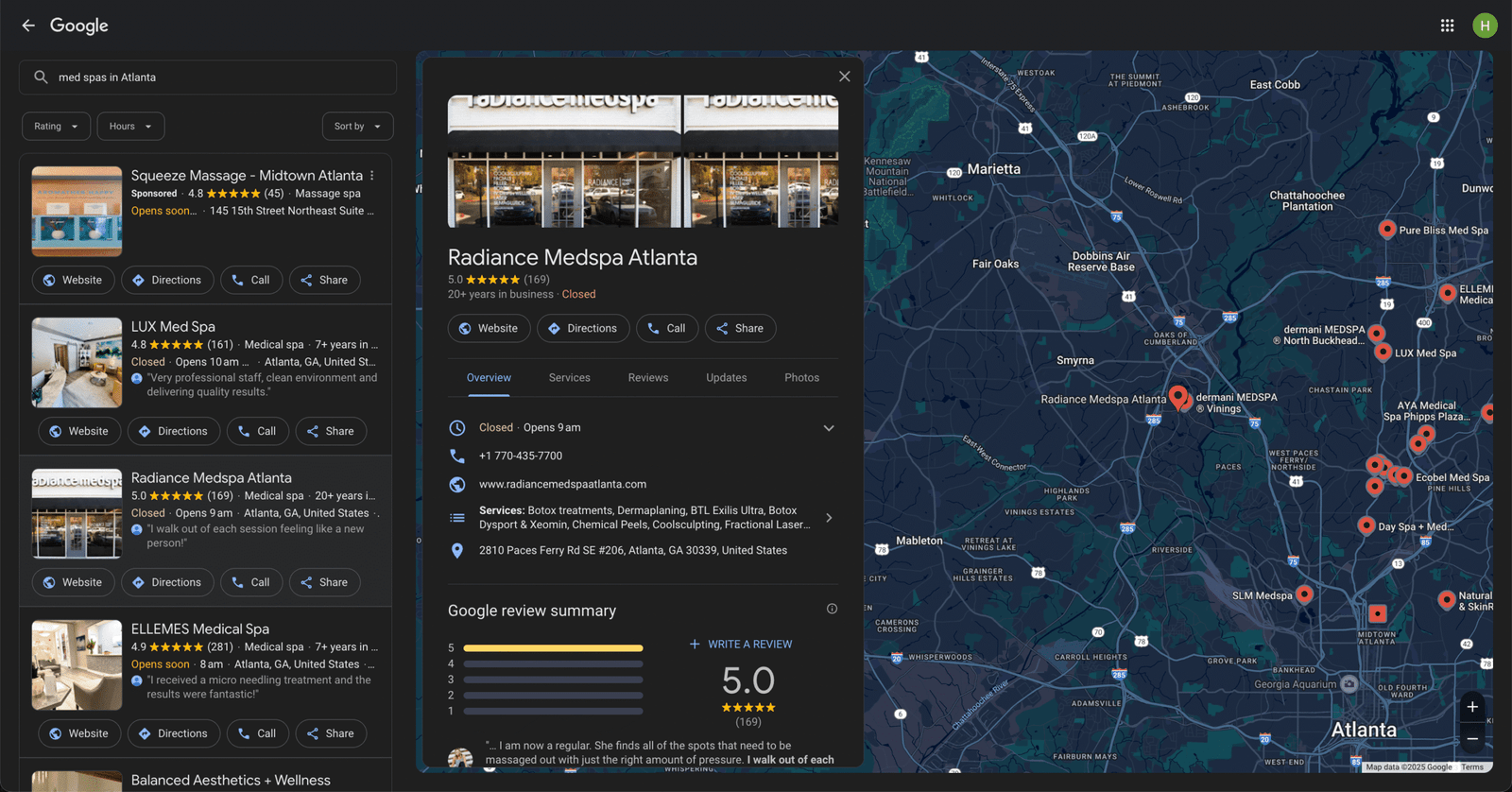Select the Ecobel Med Spa map pin

(x=1404, y=476)
